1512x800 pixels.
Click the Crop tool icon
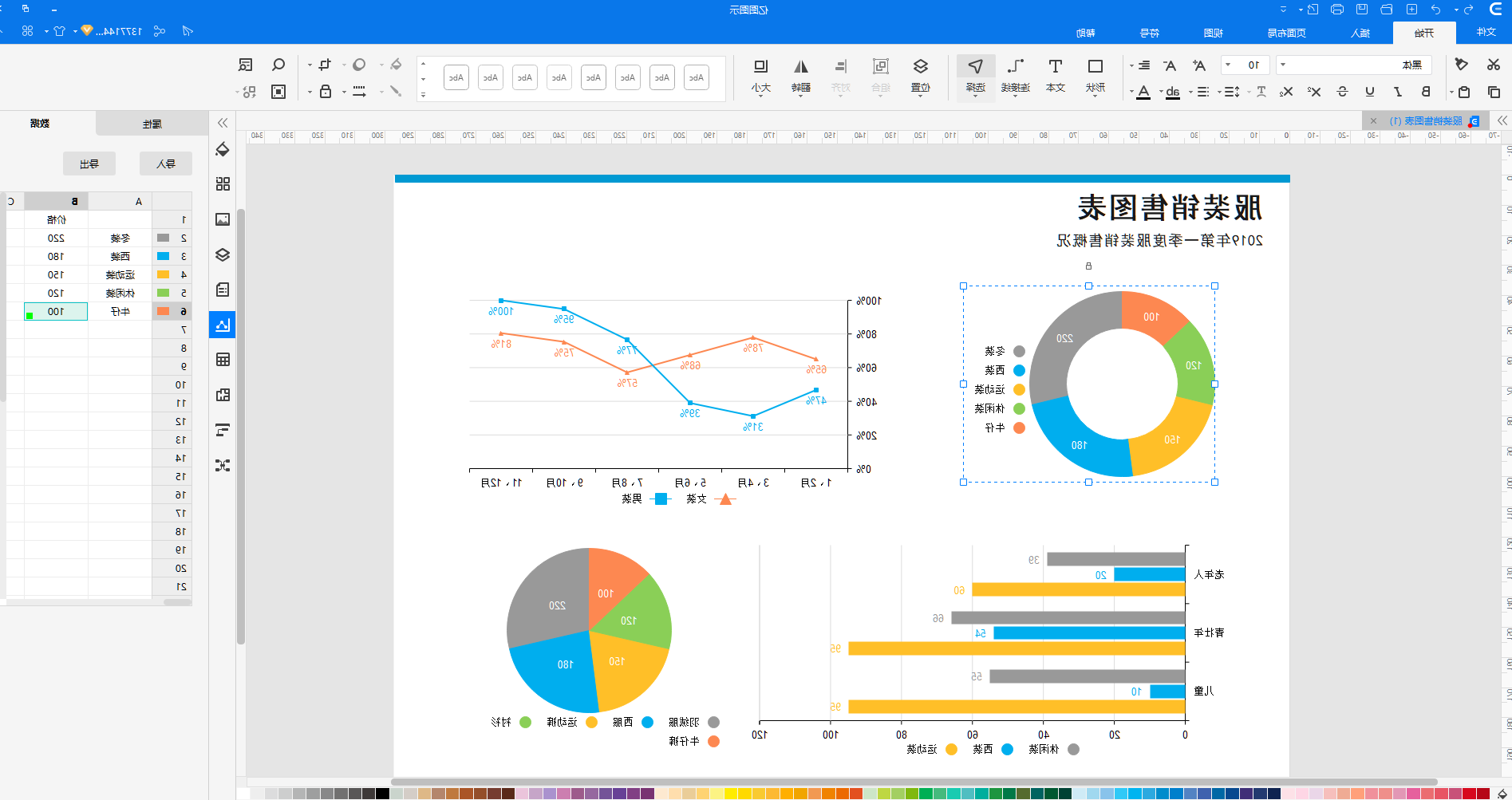325,65
